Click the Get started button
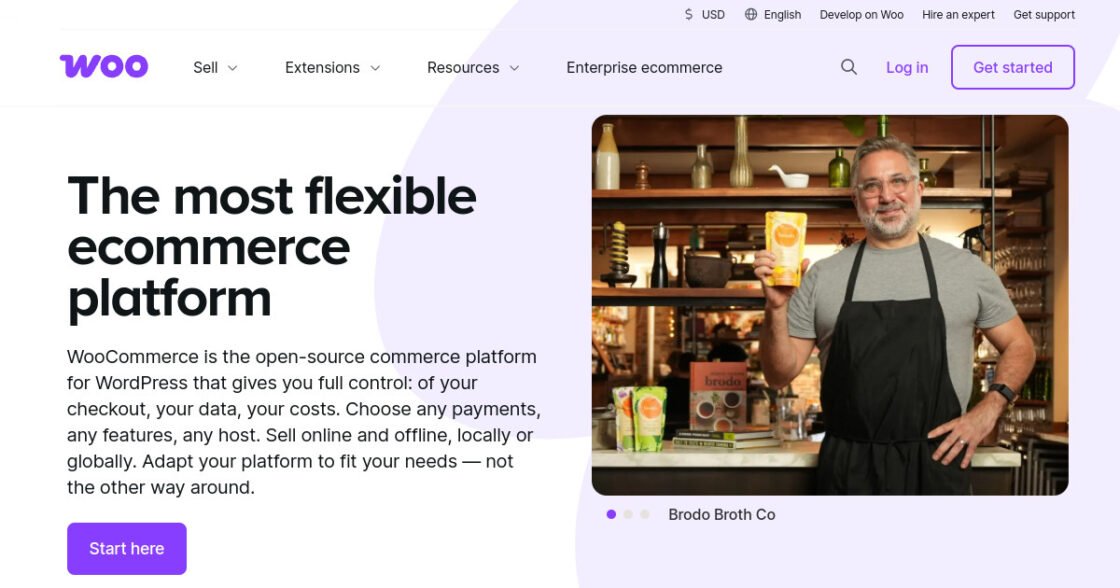The width and height of the screenshot is (1120, 588). coord(1013,67)
